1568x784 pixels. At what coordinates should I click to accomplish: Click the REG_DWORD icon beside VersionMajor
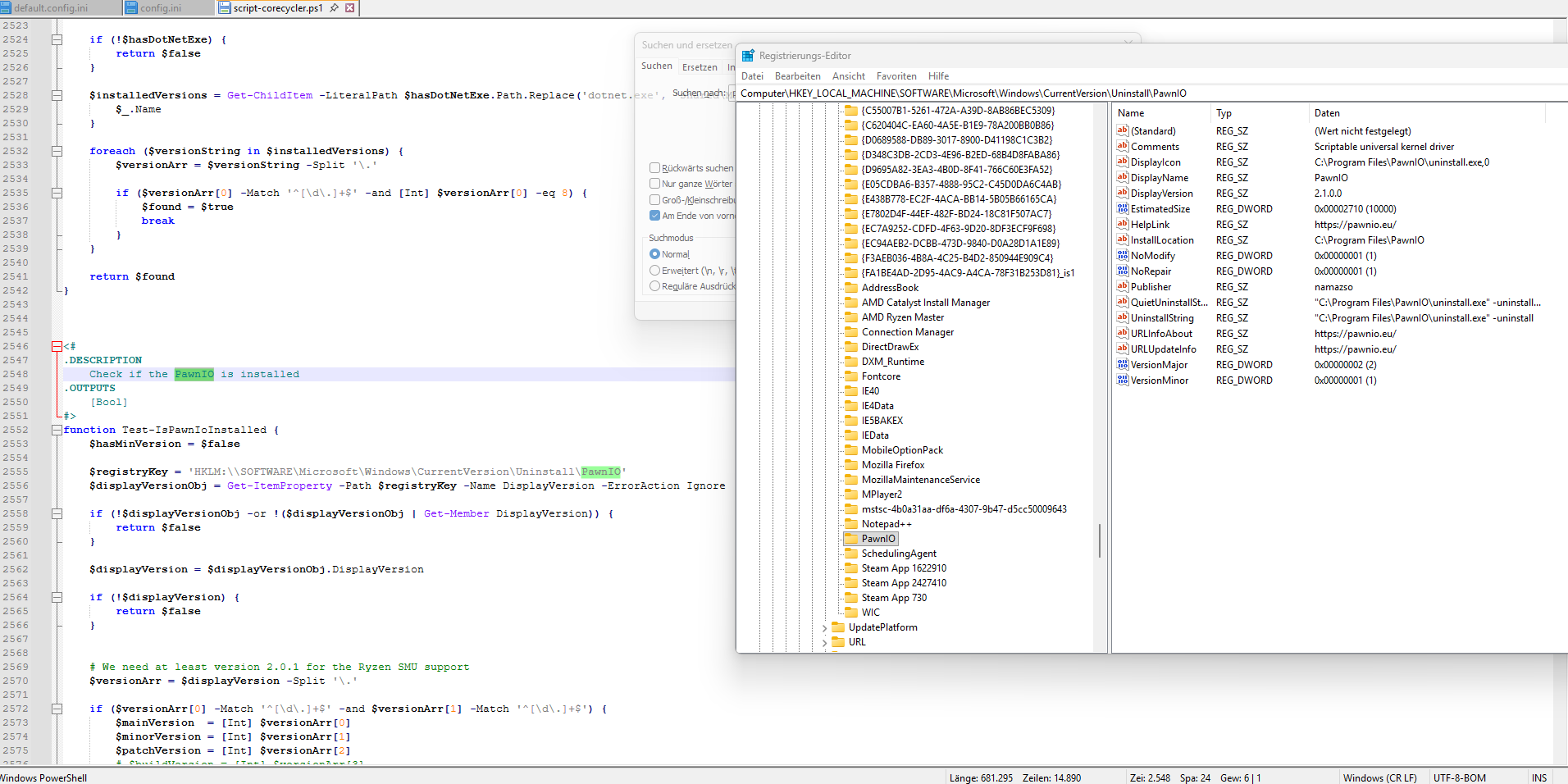(x=1123, y=364)
